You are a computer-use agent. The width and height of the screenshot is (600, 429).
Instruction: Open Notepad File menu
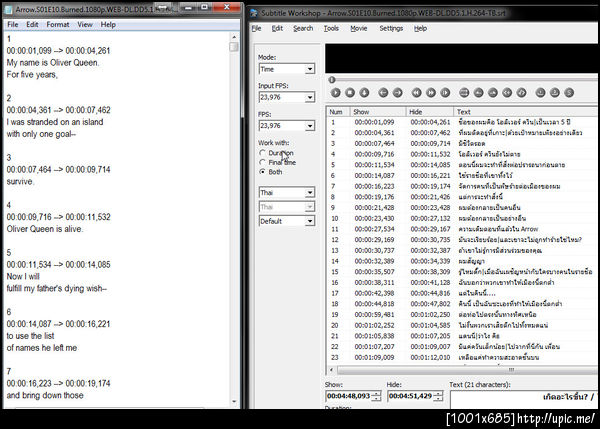coord(13,24)
